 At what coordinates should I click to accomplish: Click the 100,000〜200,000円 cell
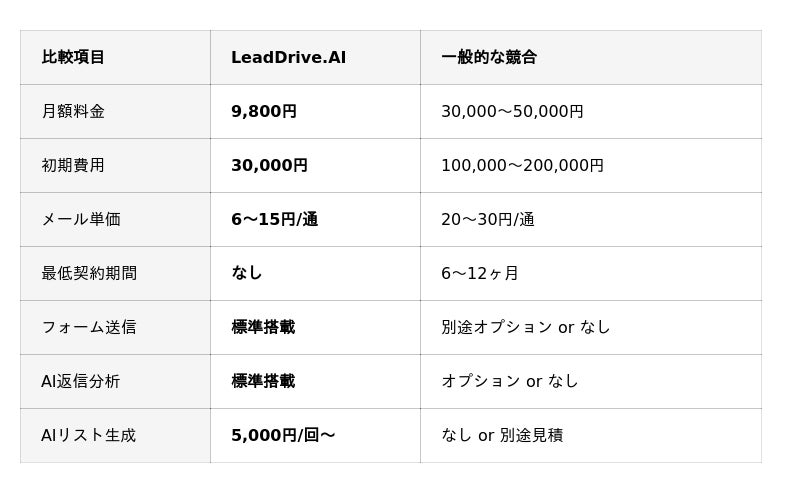(522, 165)
